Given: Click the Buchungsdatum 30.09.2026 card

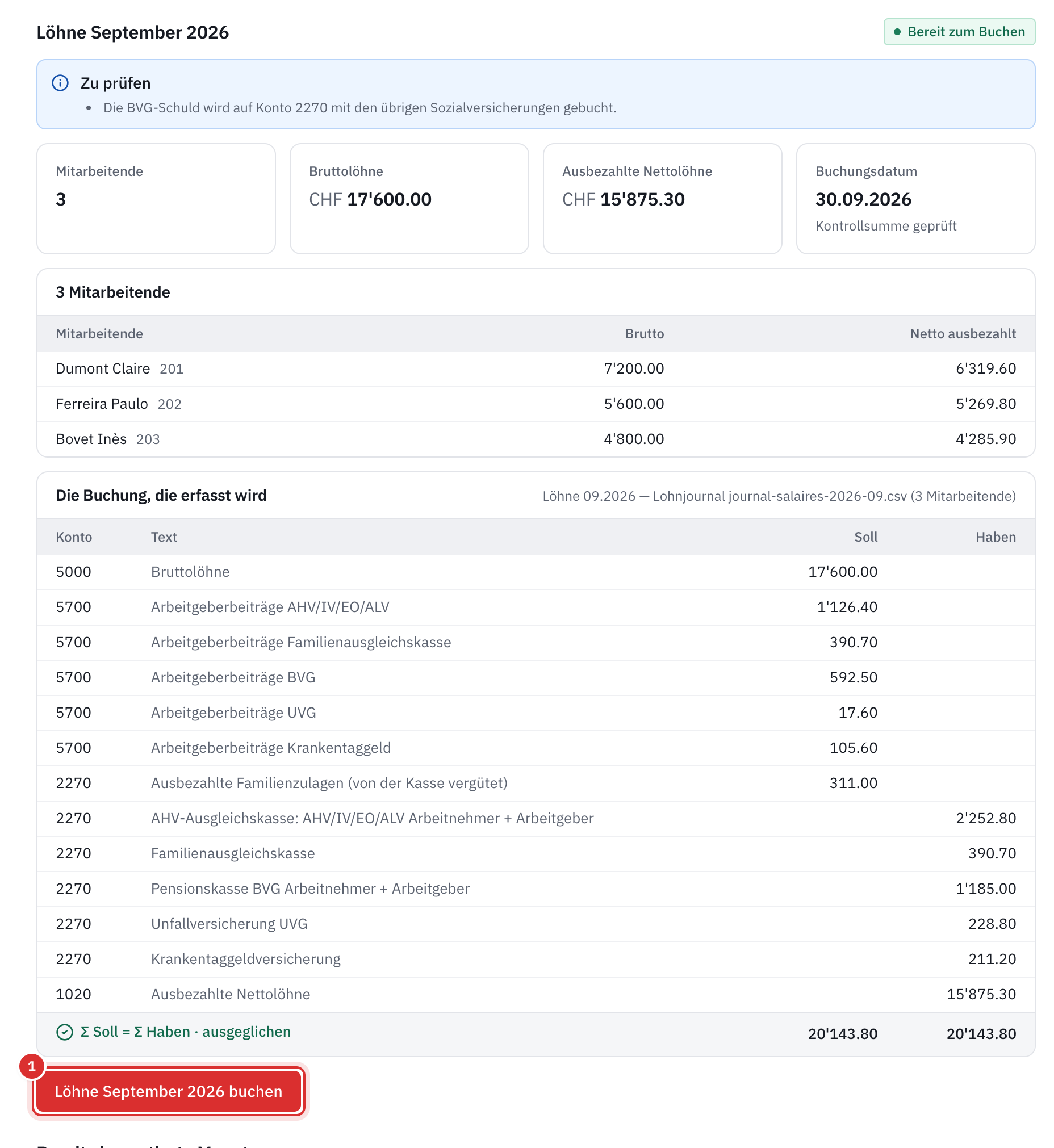Looking at the screenshot, I should pyautogui.click(x=915, y=199).
